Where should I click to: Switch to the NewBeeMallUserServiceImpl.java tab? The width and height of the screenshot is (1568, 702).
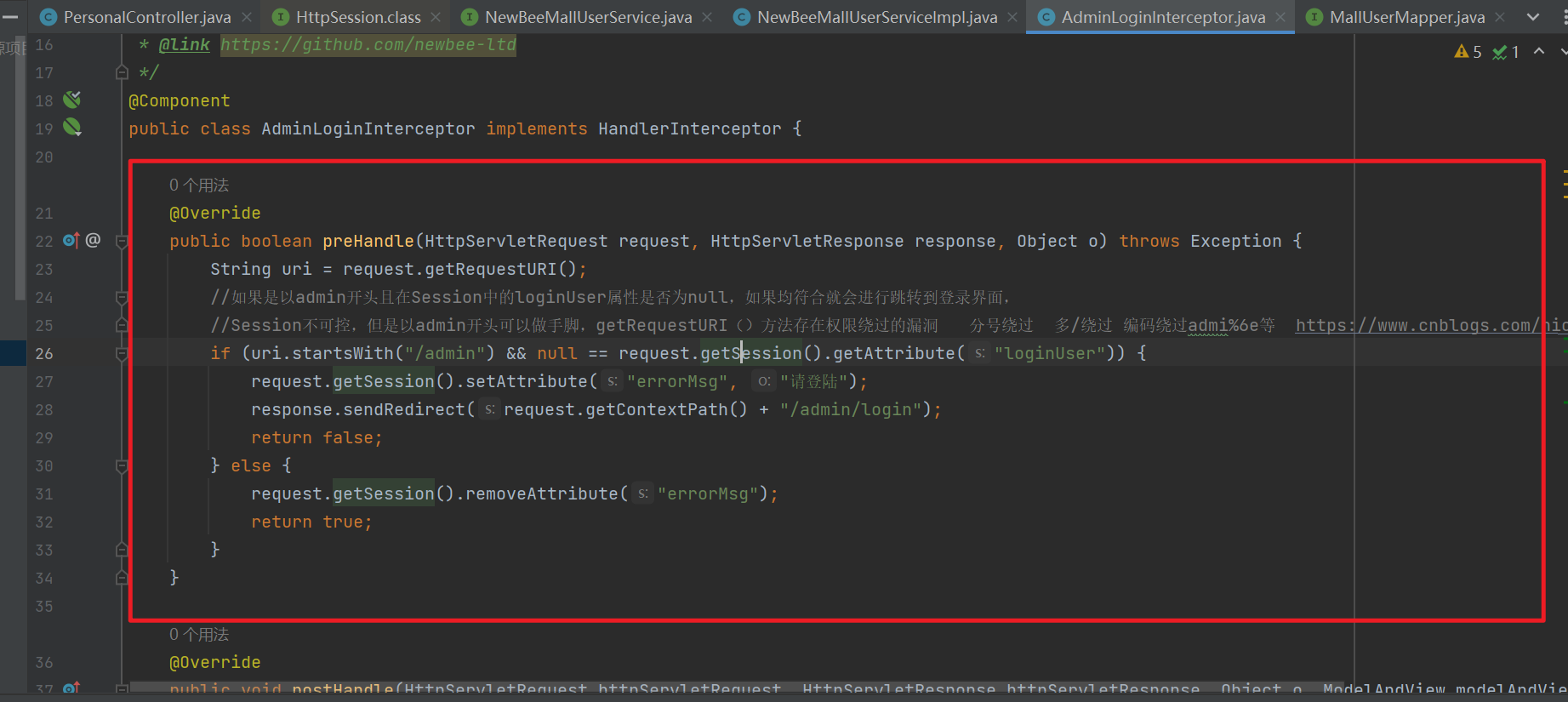click(x=876, y=17)
